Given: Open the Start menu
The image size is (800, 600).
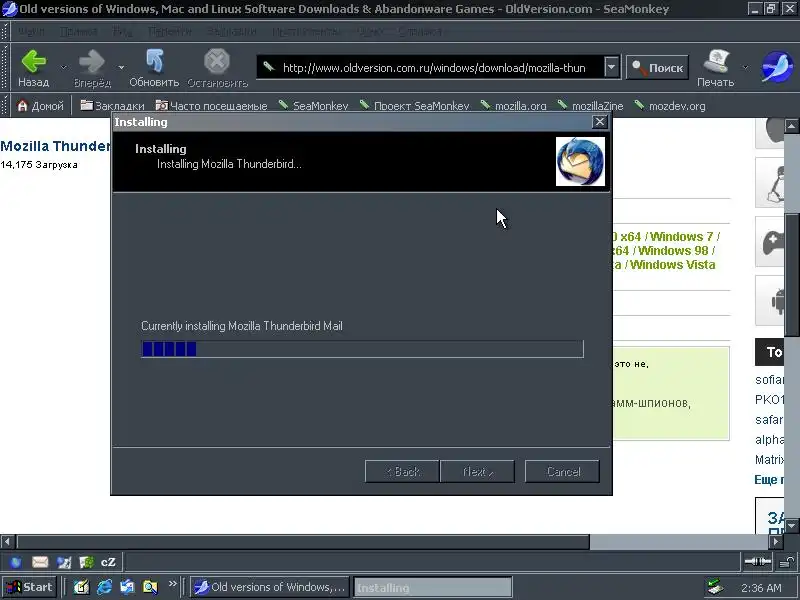Looking at the screenshot, I should click(29, 587).
